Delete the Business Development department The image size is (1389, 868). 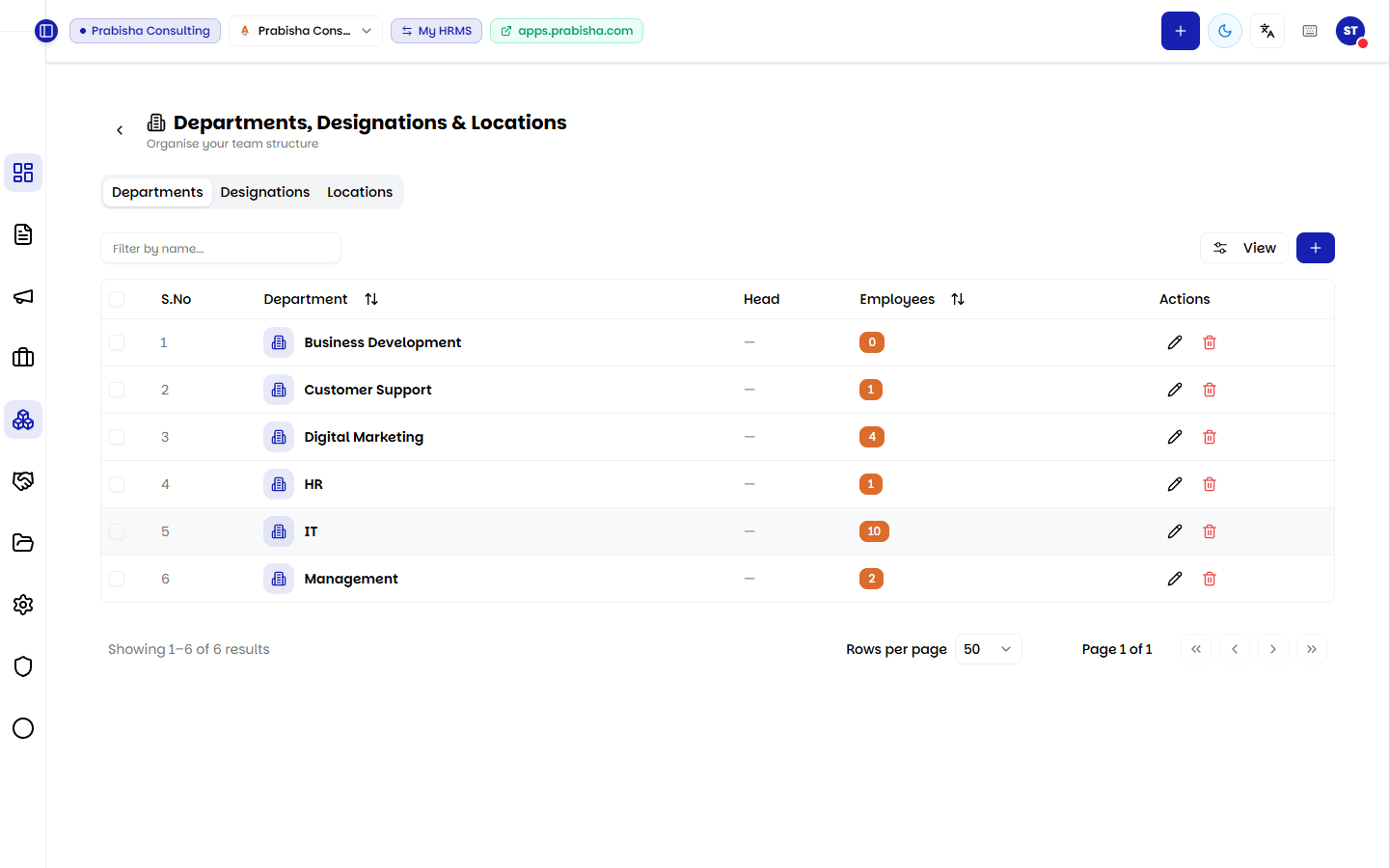tap(1210, 342)
